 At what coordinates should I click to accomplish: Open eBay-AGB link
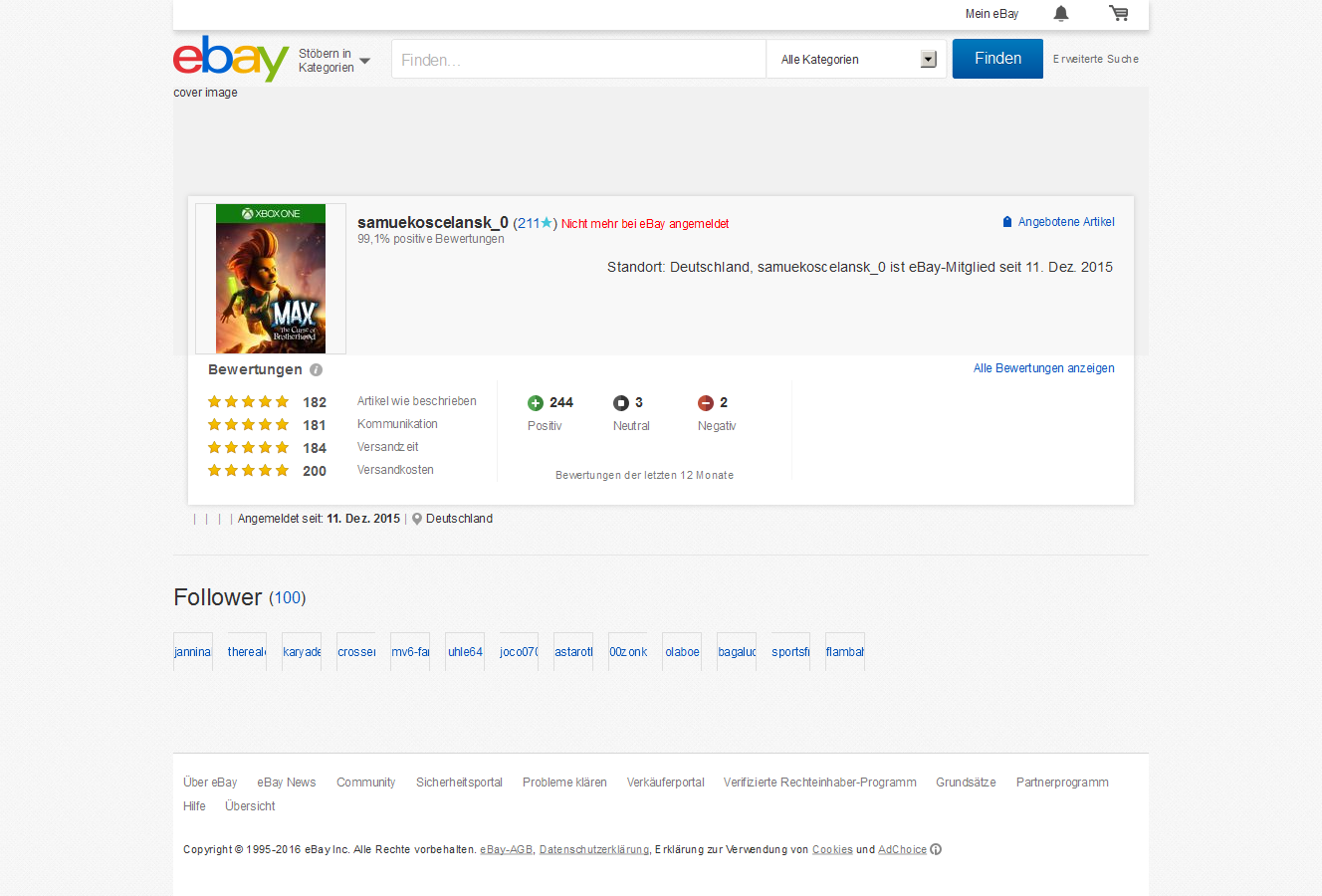pyautogui.click(x=507, y=849)
